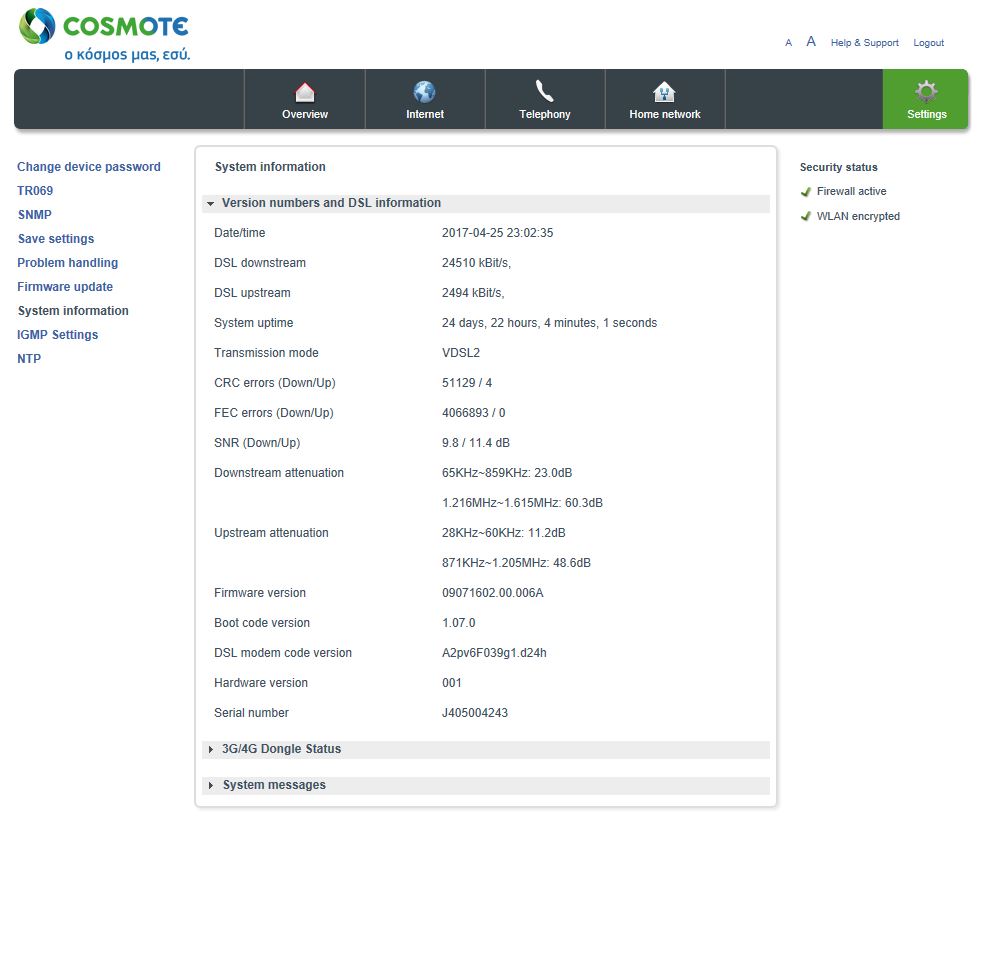
Task: Select System information in sidebar
Action: 73,311
